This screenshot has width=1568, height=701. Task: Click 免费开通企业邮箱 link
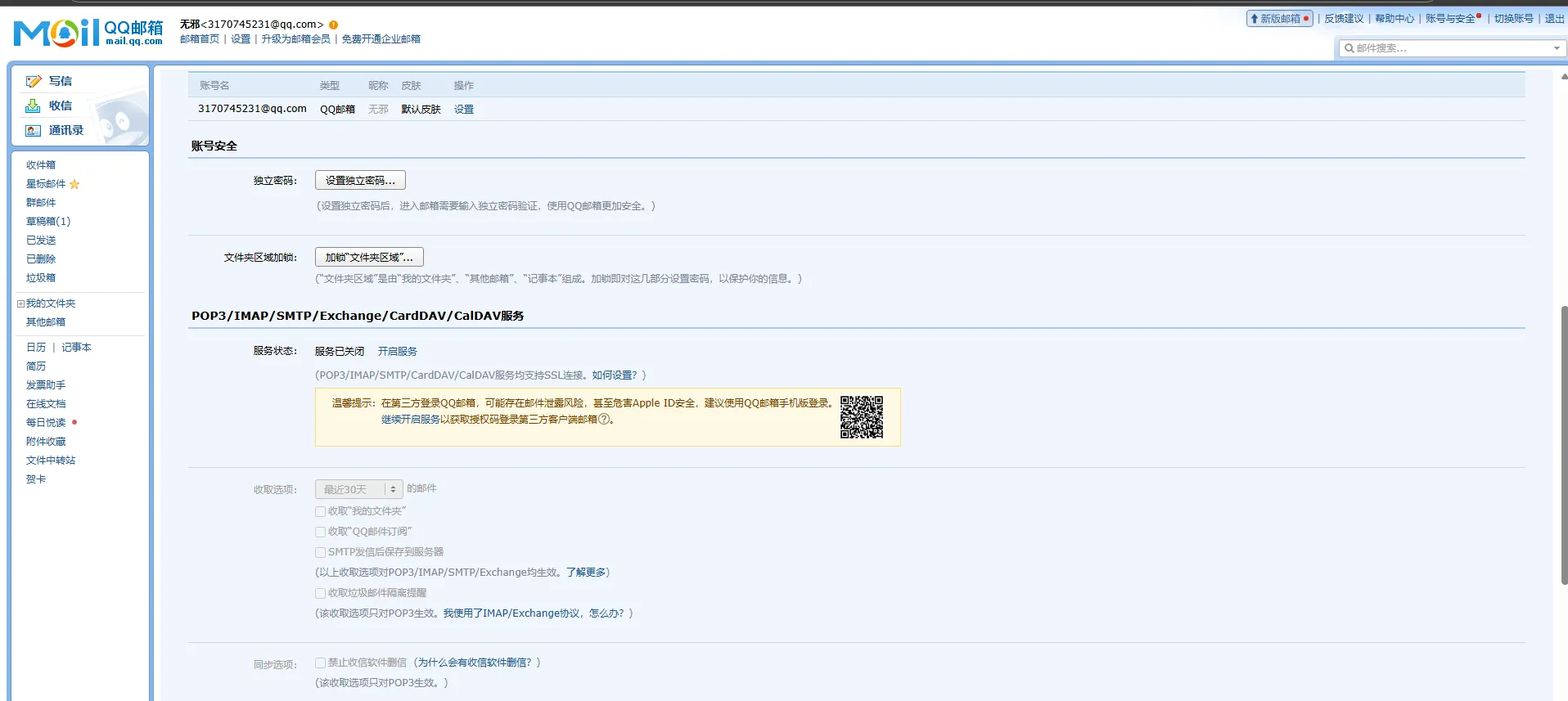coord(381,39)
